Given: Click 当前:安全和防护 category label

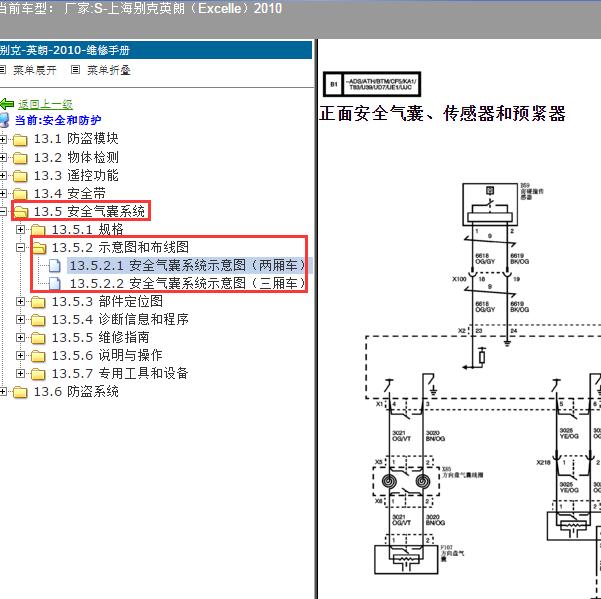Looking at the screenshot, I should click(x=58, y=120).
